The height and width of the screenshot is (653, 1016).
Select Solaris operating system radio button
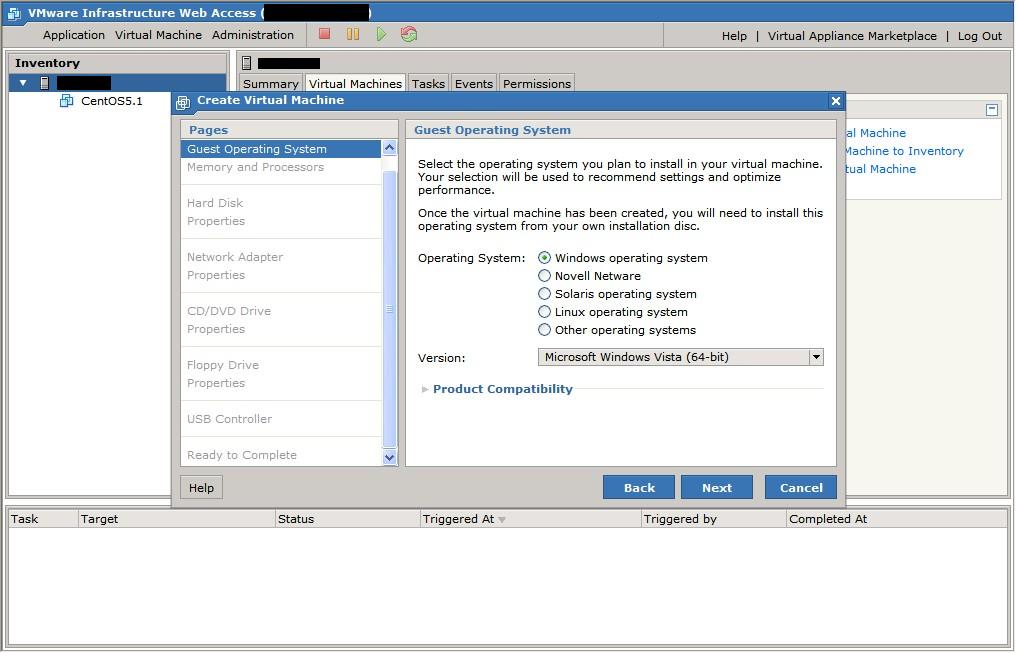coord(544,294)
